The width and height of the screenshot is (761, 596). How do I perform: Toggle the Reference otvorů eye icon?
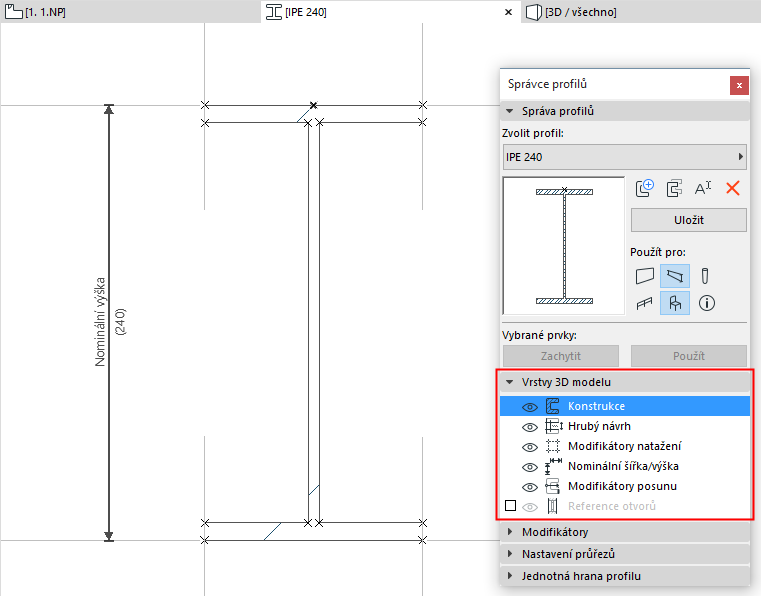[x=529, y=507]
